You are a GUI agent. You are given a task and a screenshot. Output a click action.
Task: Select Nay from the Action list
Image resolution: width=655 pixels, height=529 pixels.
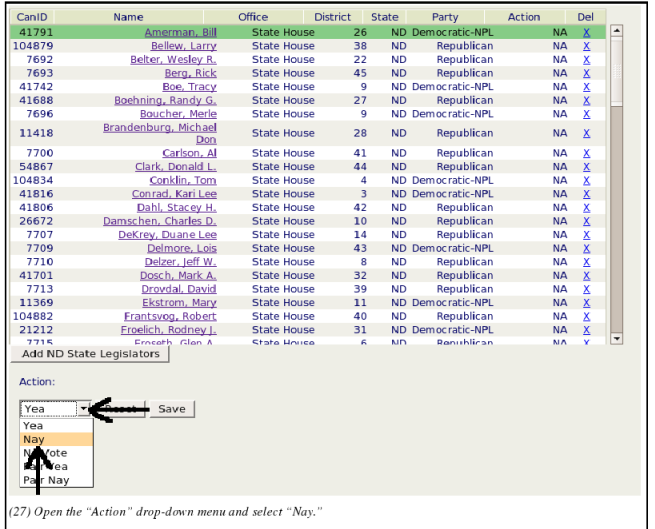pyautogui.click(x=34, y=439)
